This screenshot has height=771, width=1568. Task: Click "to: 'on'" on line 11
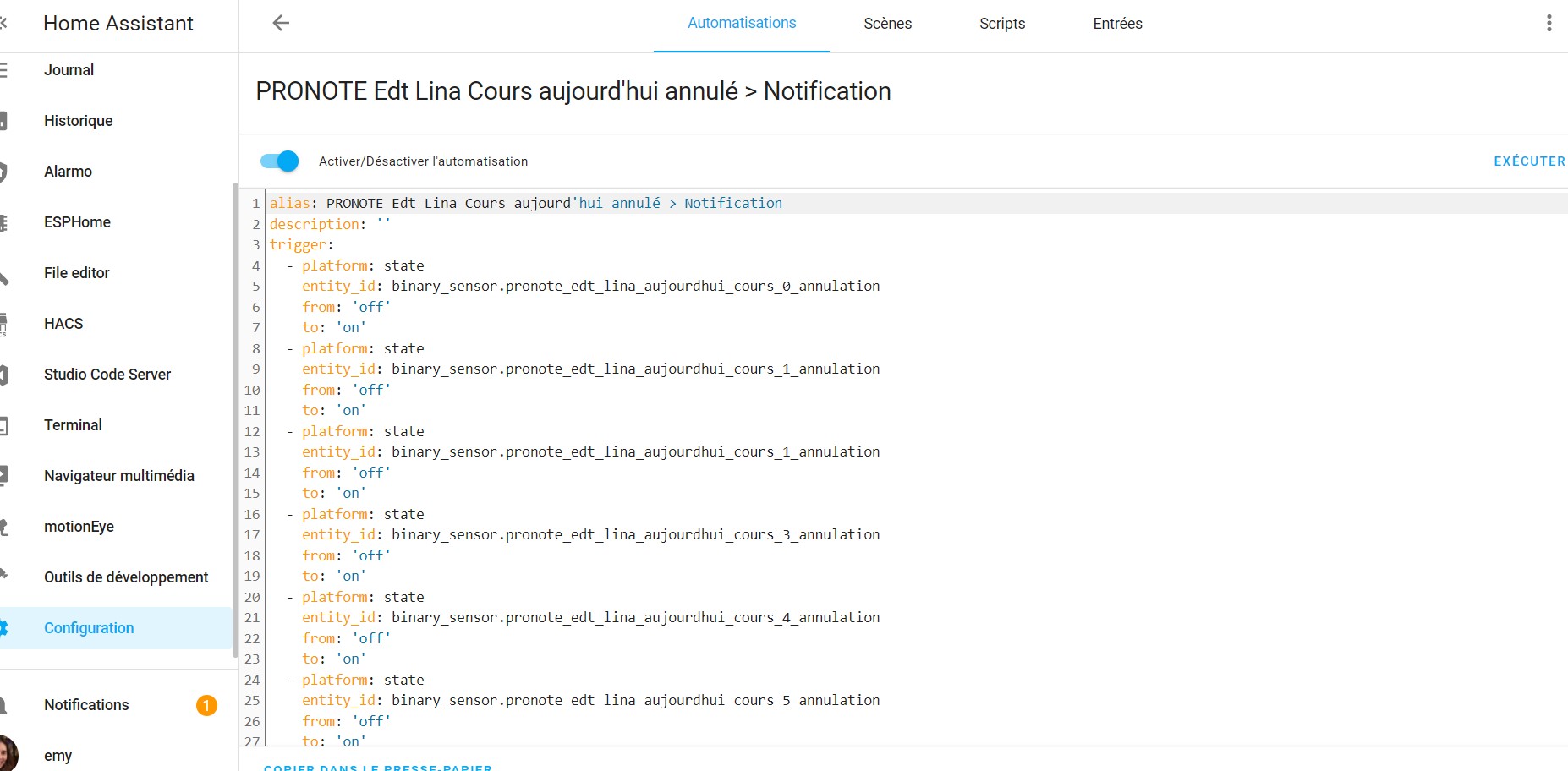pyautogui.click(x=334, y=410)
